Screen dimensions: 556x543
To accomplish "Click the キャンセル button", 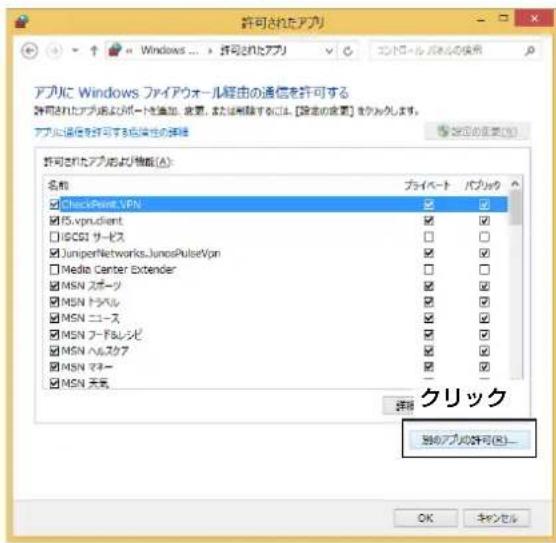I will tap(497, 518).
